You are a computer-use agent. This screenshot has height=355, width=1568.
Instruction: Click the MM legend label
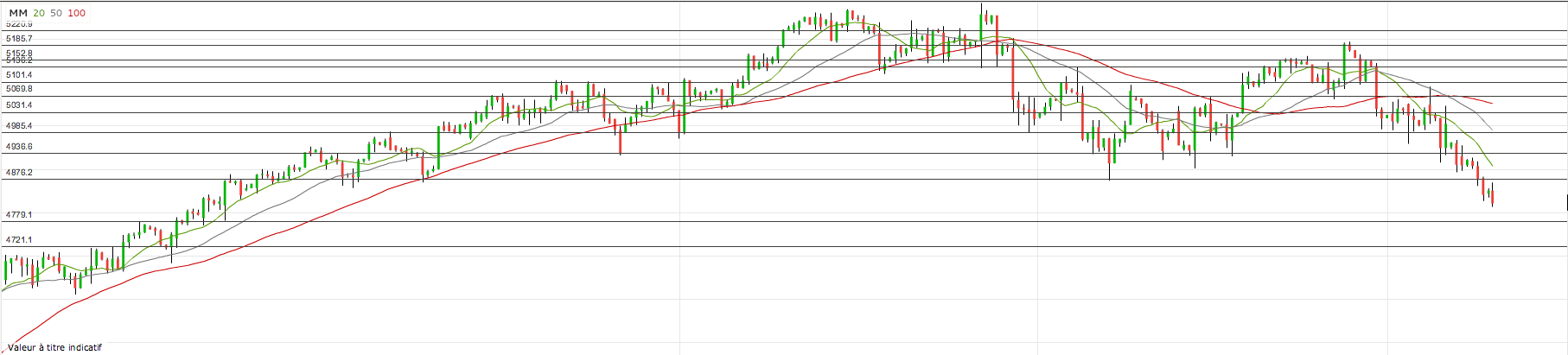pyautogui.click(x=18, y=13)
